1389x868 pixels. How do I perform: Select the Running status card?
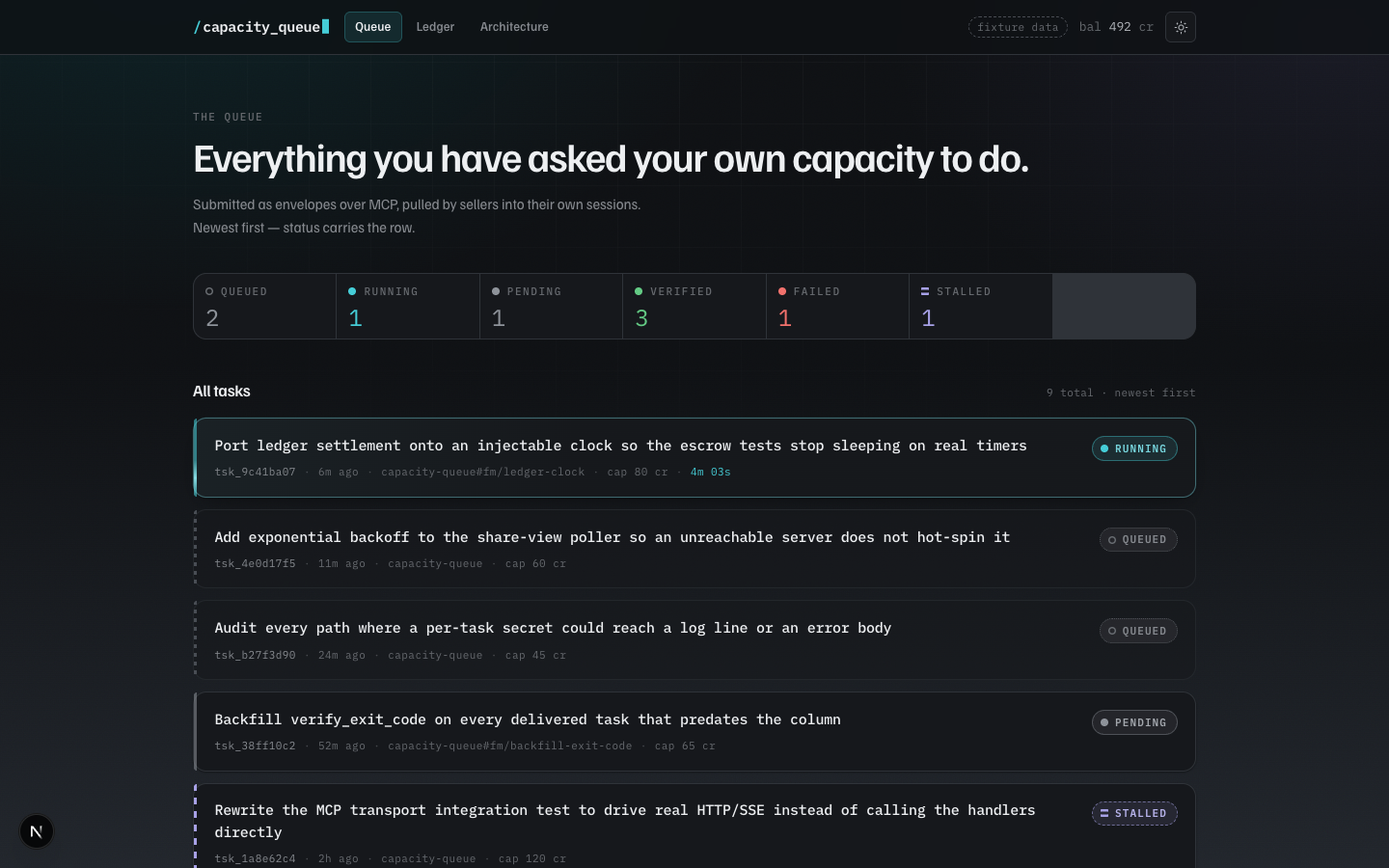click(x=408, y=306)
